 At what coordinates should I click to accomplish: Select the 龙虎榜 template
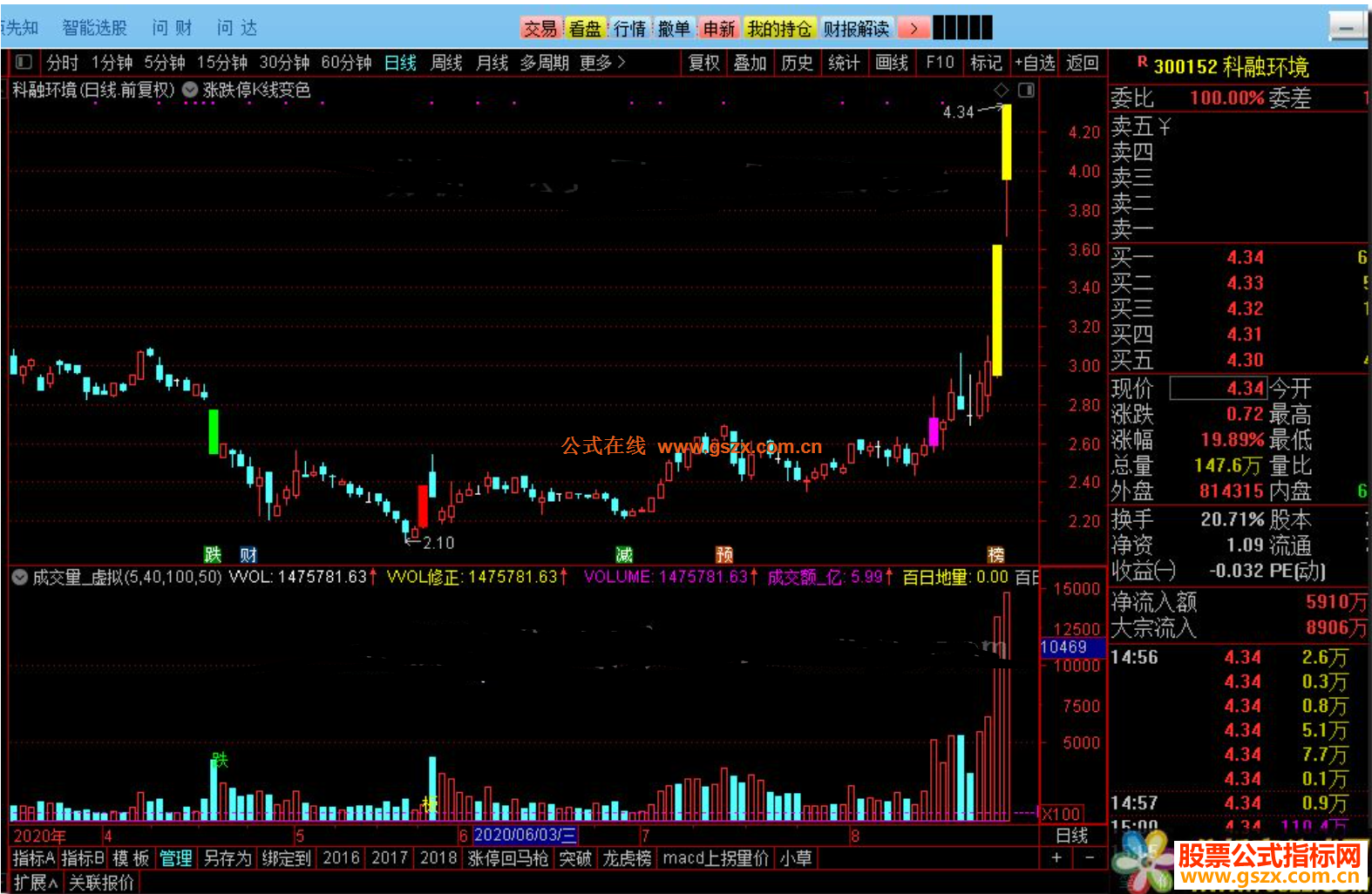tap(627, 858)
